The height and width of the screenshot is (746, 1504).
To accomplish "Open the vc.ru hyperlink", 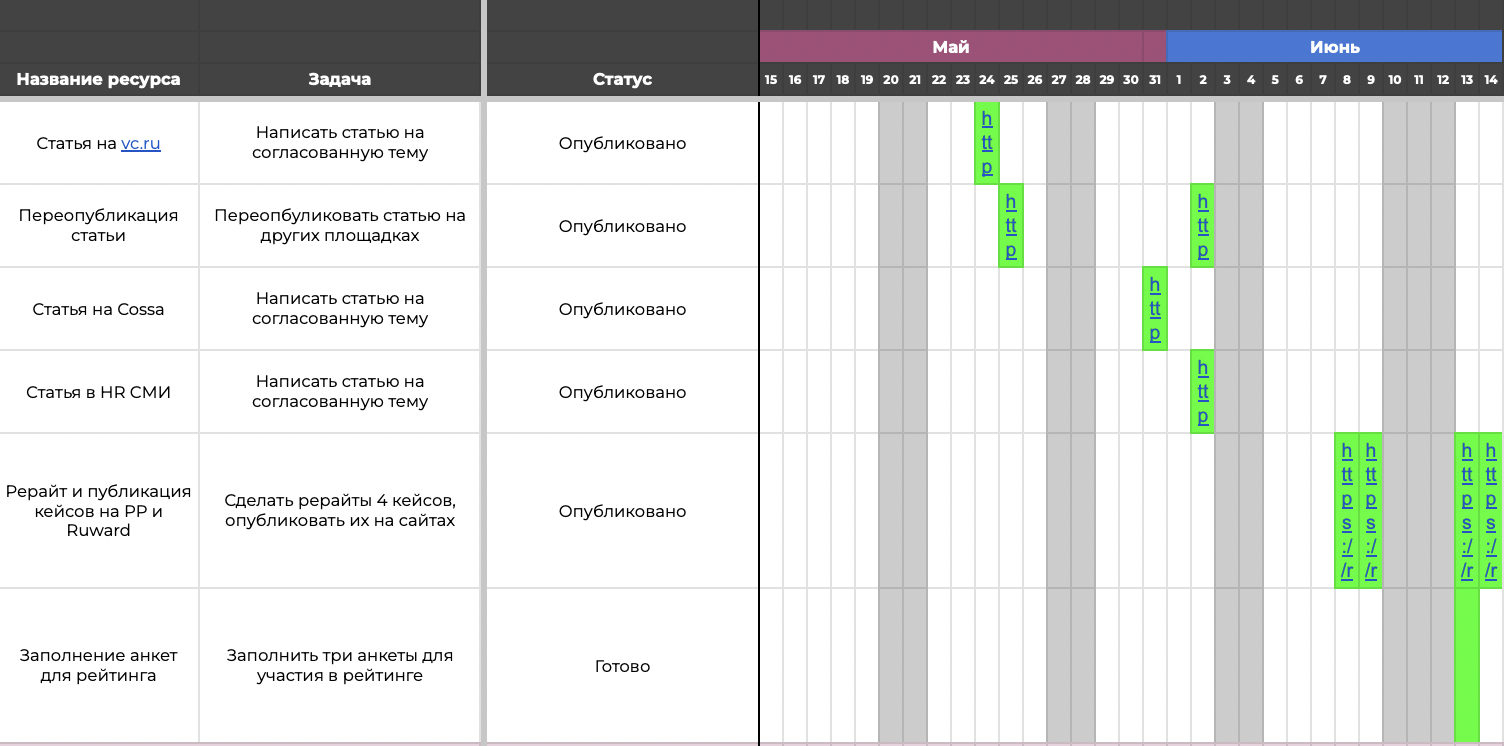I will click(141, 144).
